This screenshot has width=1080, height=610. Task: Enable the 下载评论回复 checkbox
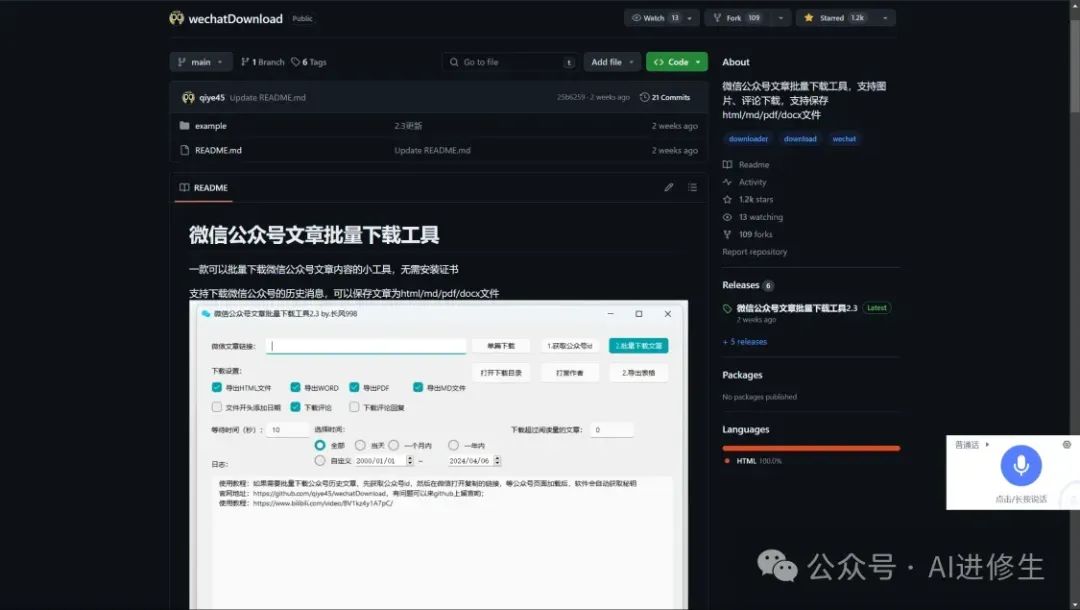[x=354, y=408]
